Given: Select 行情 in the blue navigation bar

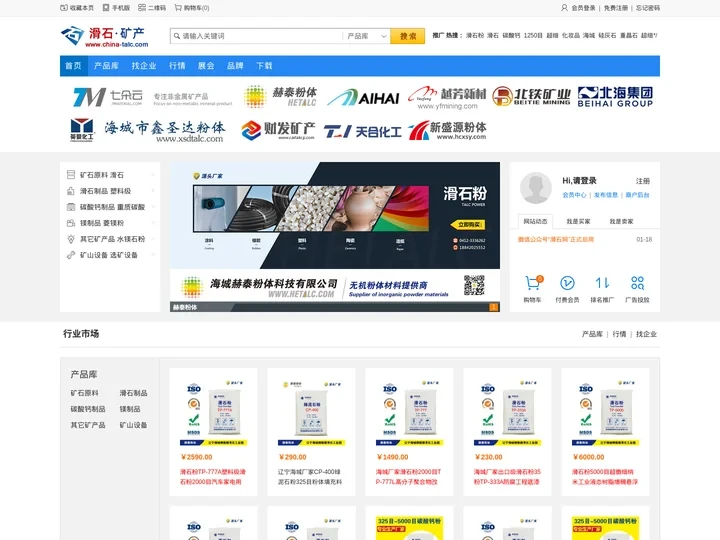Looking at the screenshot, I should [x=177, y=66].
